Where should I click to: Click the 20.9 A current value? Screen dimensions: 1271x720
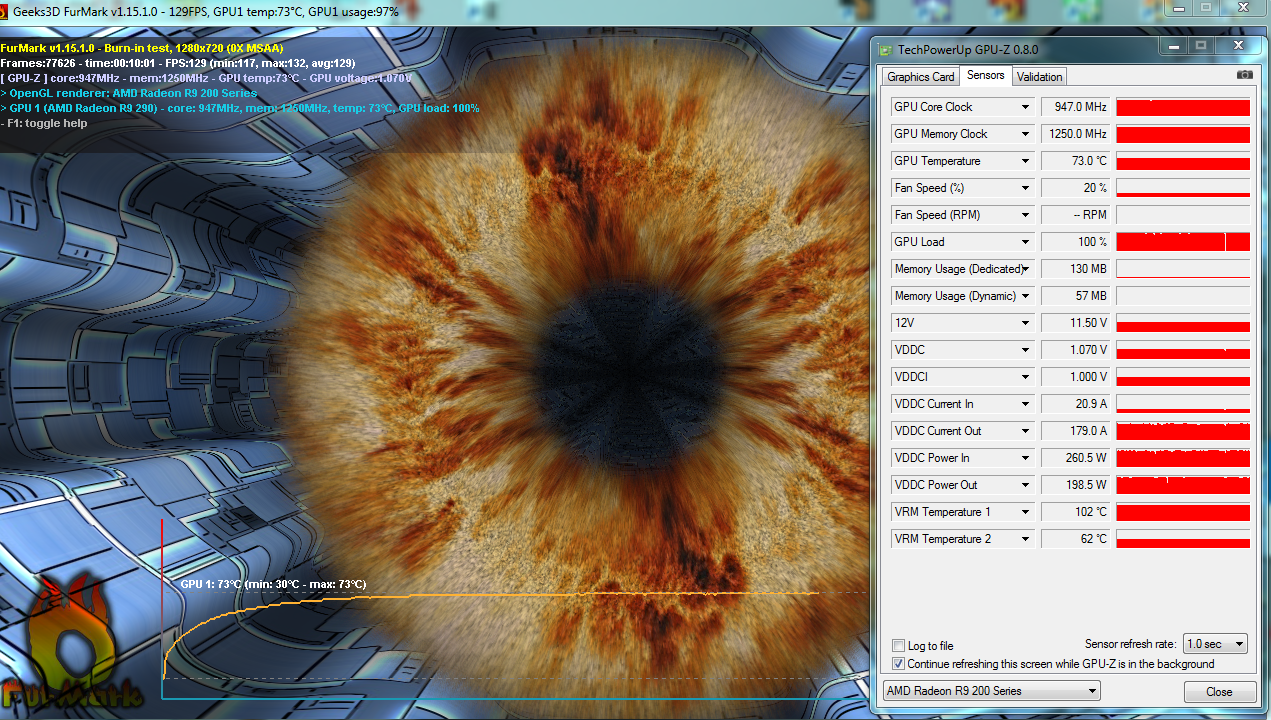coord(1075,404)
